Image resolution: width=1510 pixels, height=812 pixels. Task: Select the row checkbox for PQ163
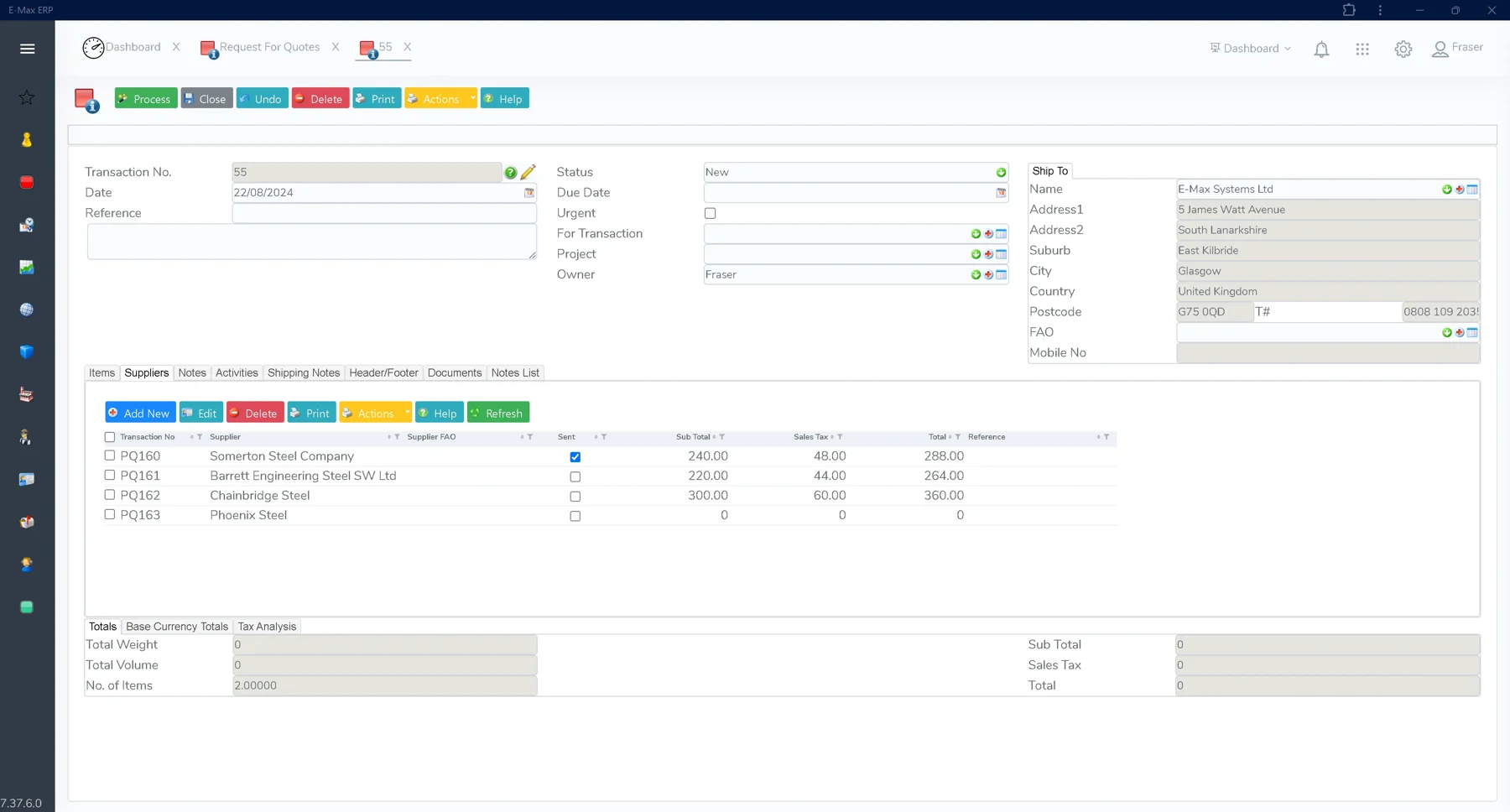pos(109,514)
